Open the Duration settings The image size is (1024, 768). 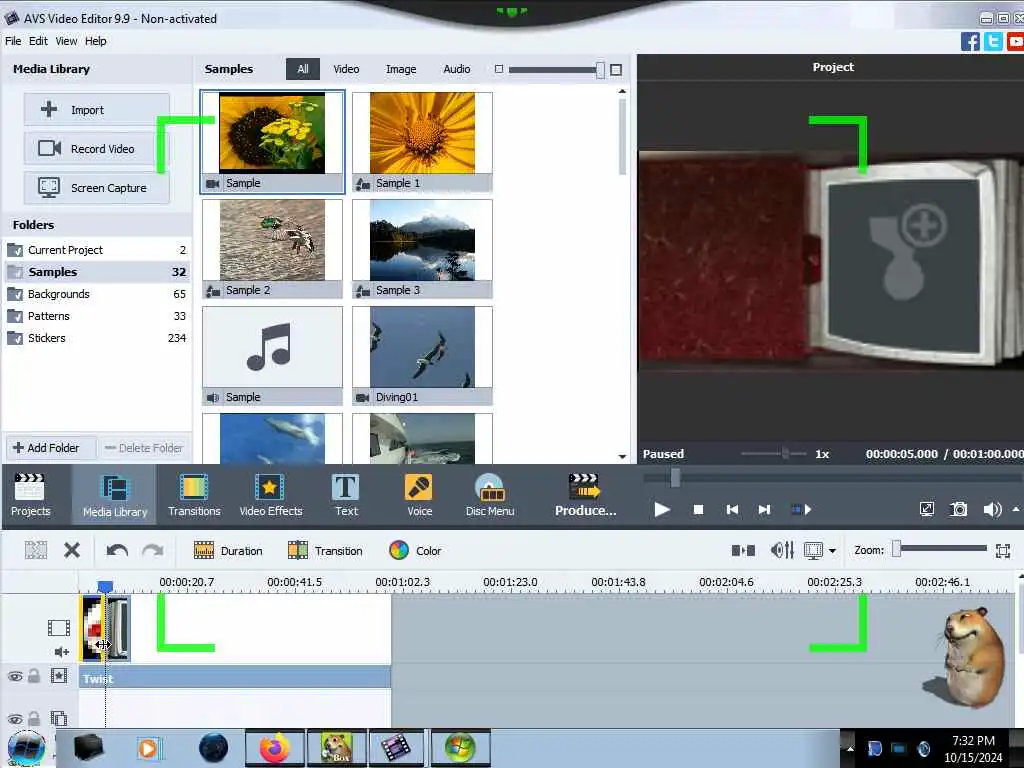tap(228, 551)
